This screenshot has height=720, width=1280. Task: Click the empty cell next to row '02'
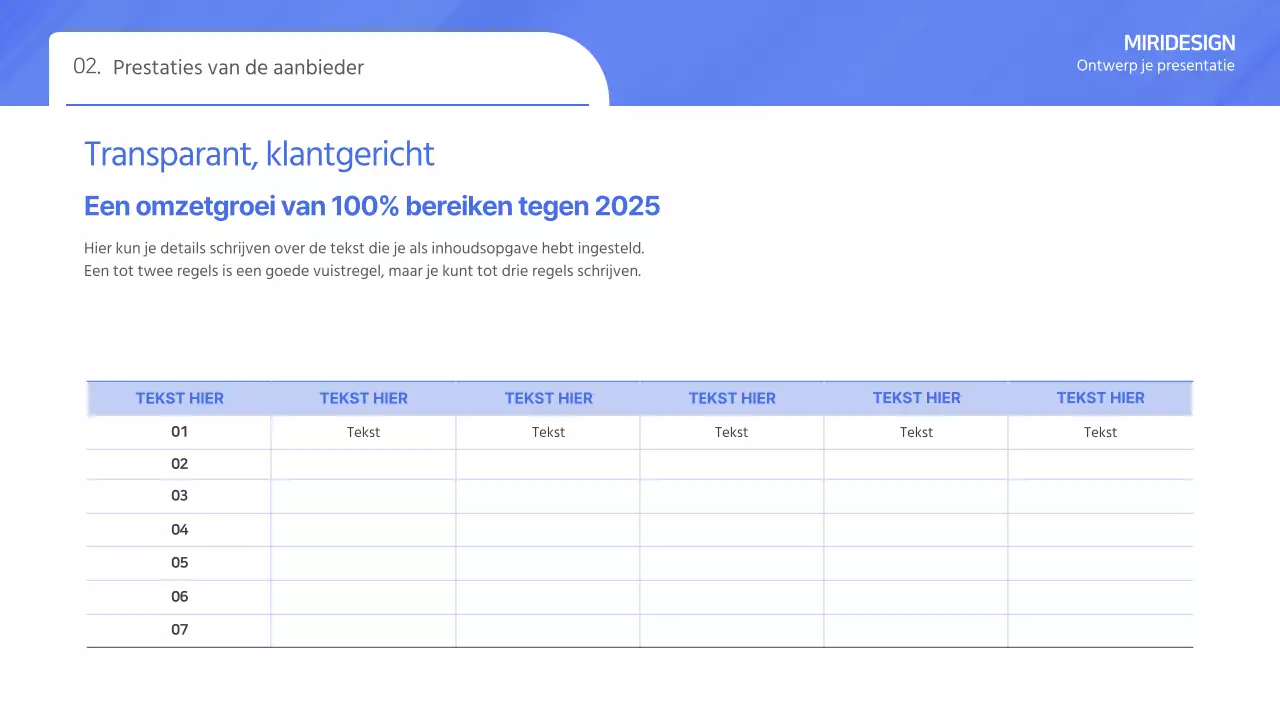pos(363,464)
